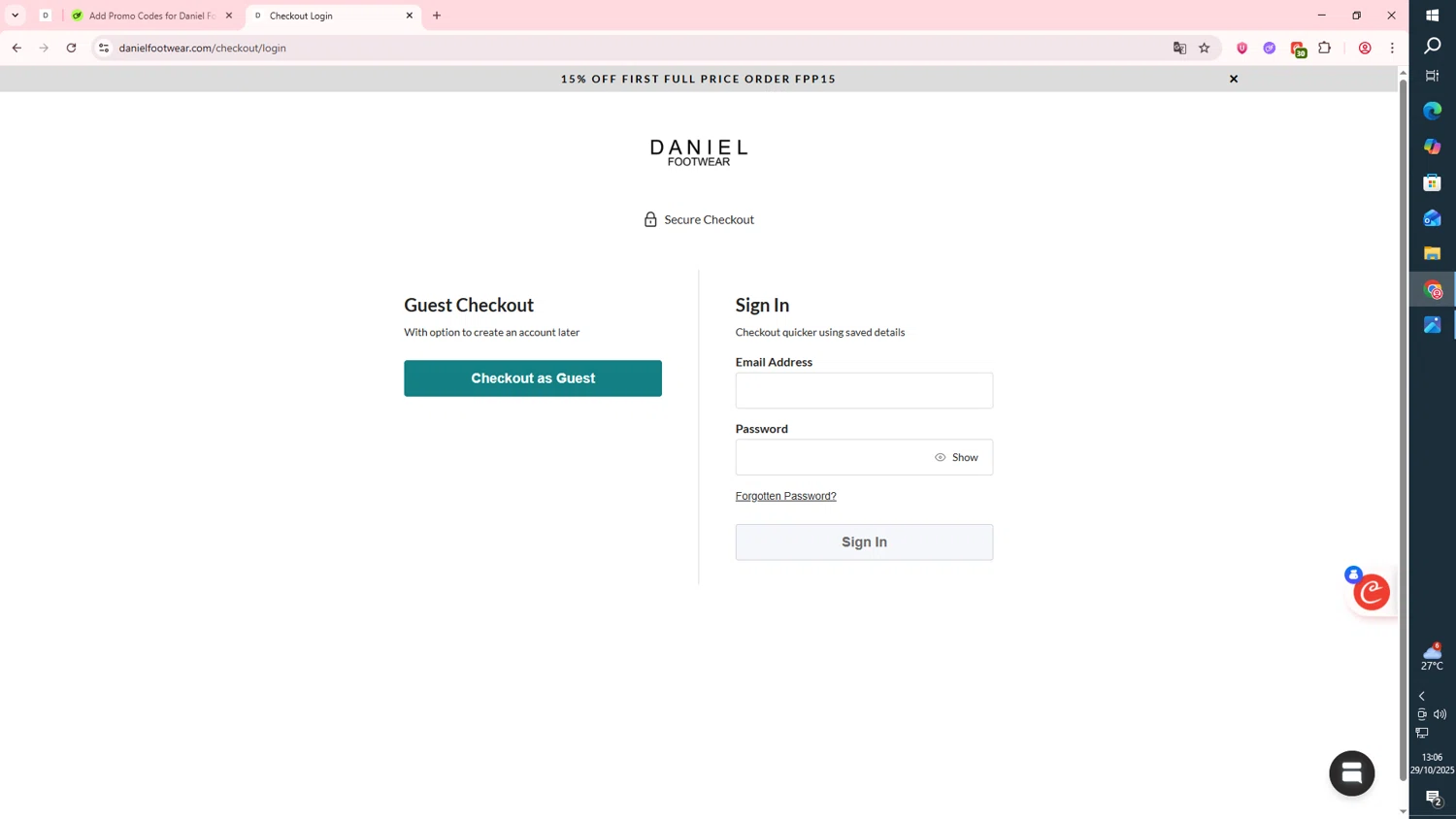Open the extension with green 38 badge
Image resolution: width=1456 pixels, height=819 pixels.
[1298, 49]
